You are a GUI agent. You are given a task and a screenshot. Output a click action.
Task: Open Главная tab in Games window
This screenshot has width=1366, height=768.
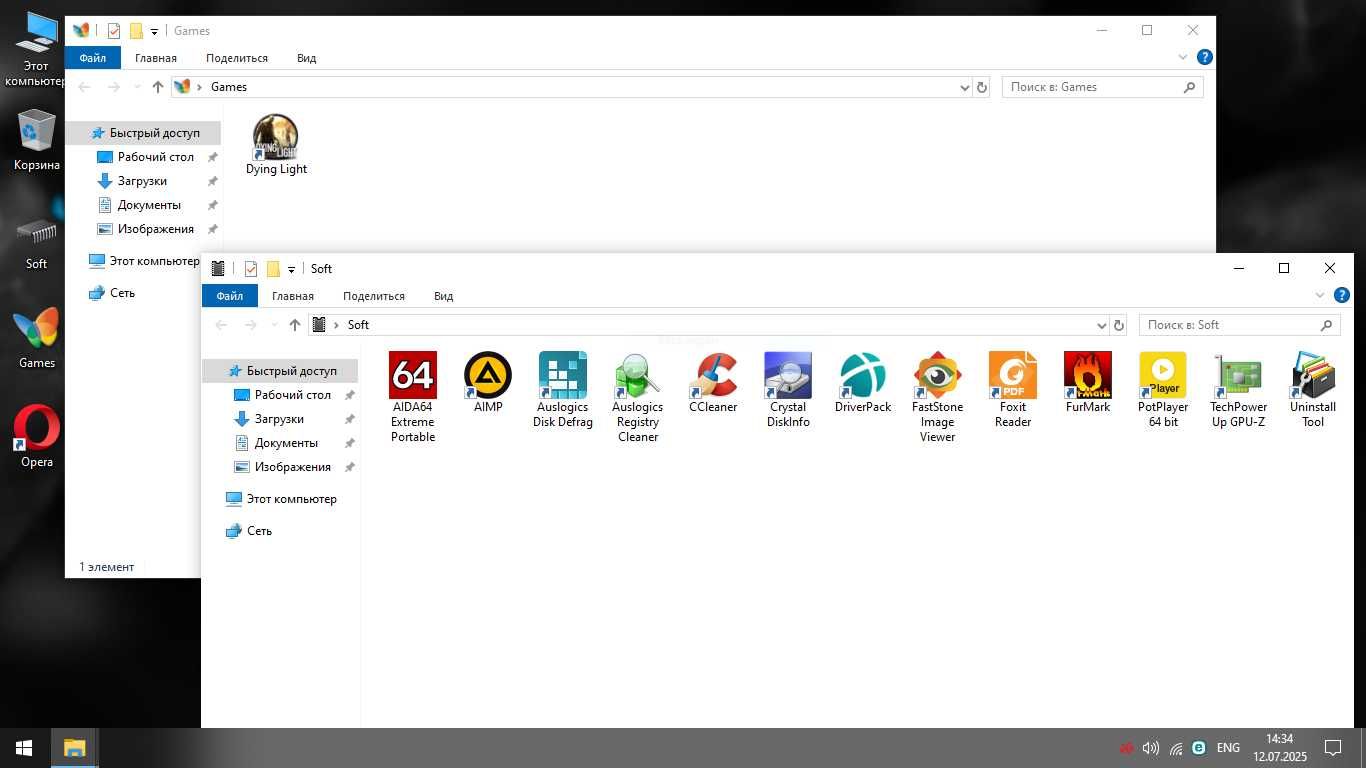click(x=156, y=58)
